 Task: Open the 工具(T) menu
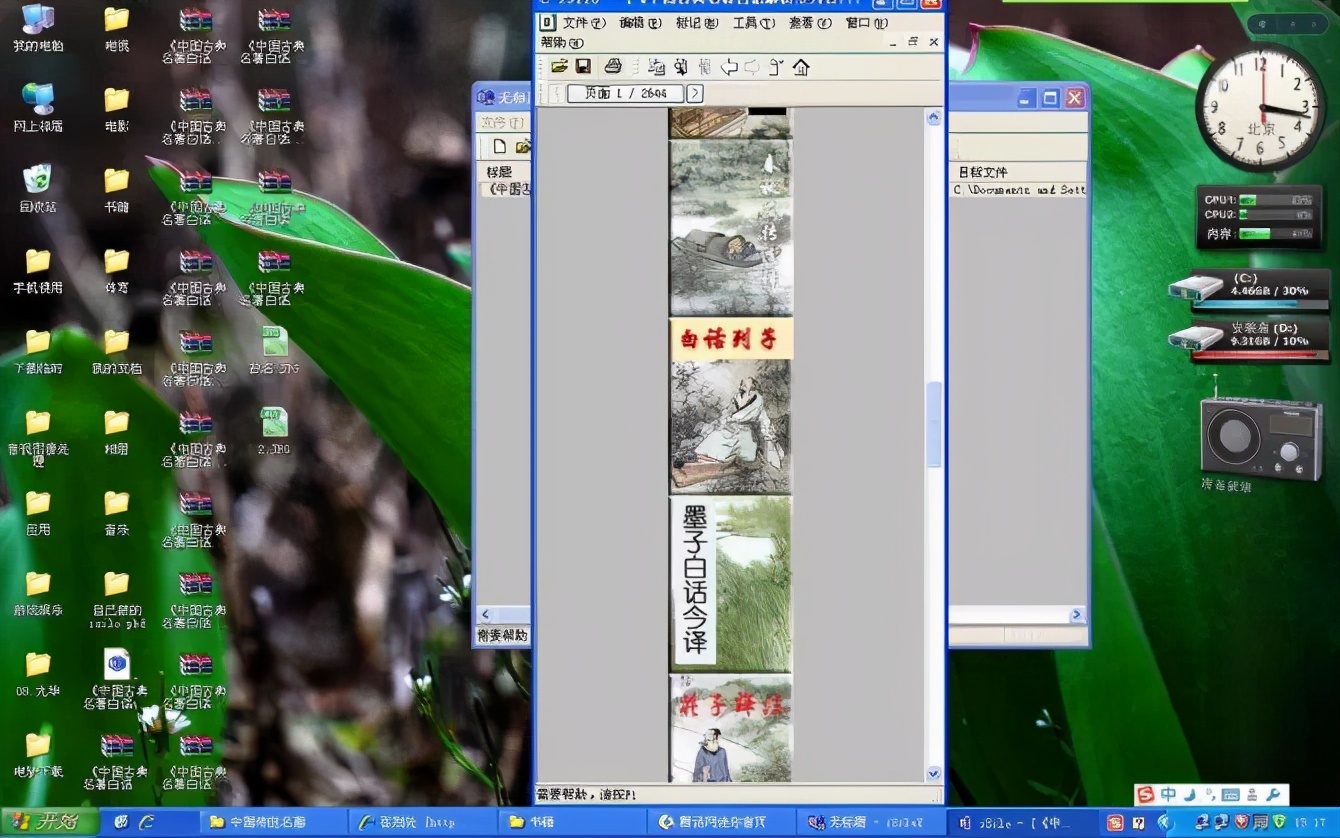(x=753, y=23)
